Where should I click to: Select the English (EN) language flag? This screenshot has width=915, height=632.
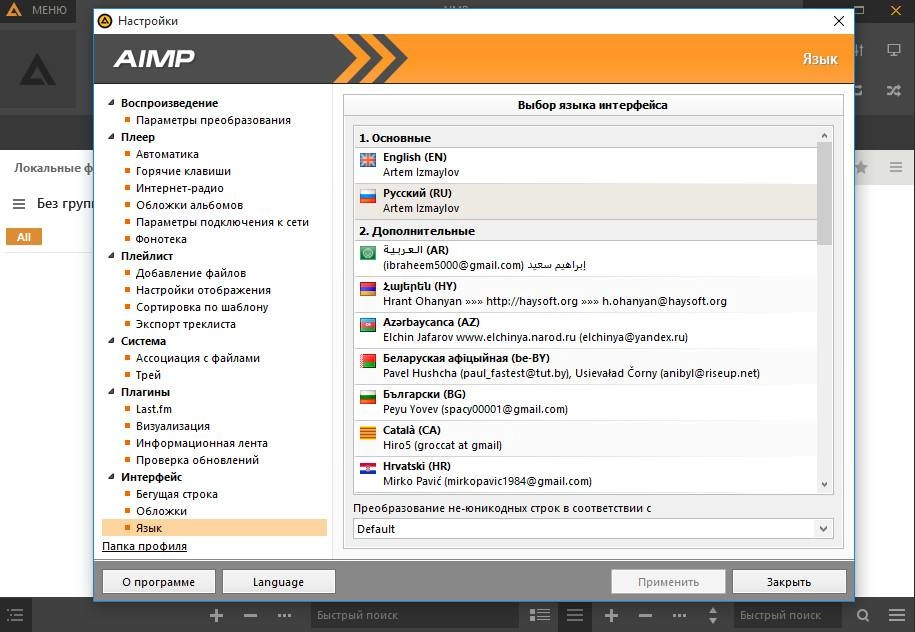click(x=368, y=159)
